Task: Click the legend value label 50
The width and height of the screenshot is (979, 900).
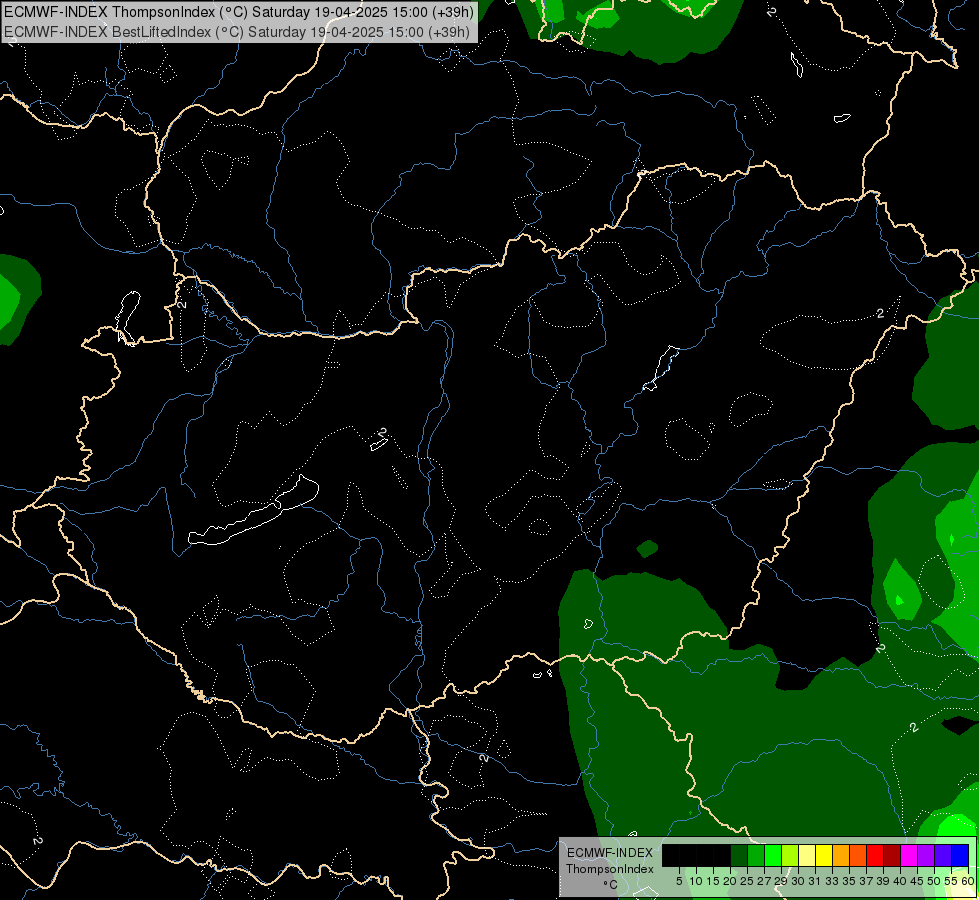Action: [x=934, y=881]
